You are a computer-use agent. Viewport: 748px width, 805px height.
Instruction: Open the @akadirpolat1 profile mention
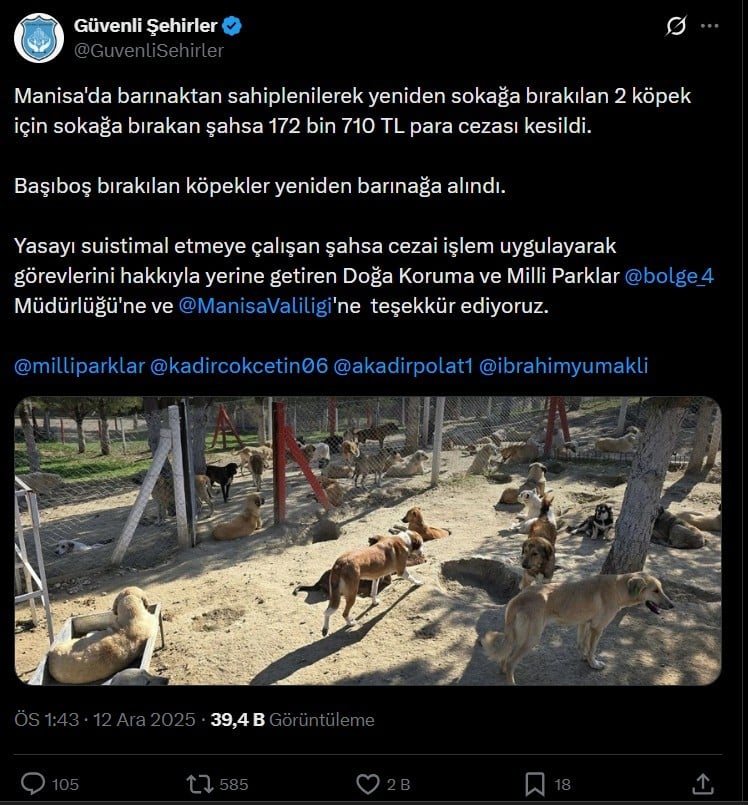pos(403,366)
